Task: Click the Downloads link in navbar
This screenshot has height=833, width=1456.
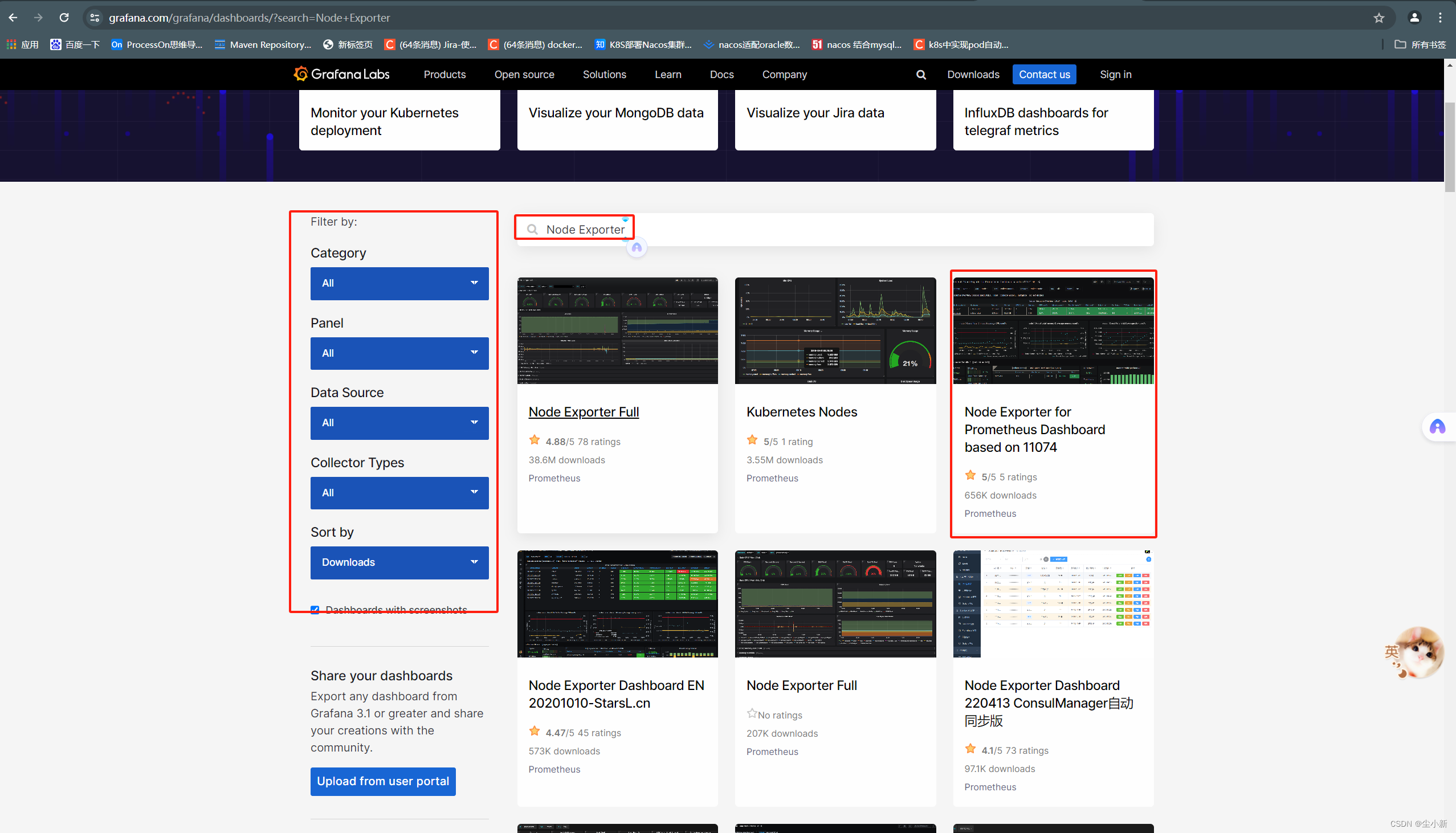Action: 973,75
